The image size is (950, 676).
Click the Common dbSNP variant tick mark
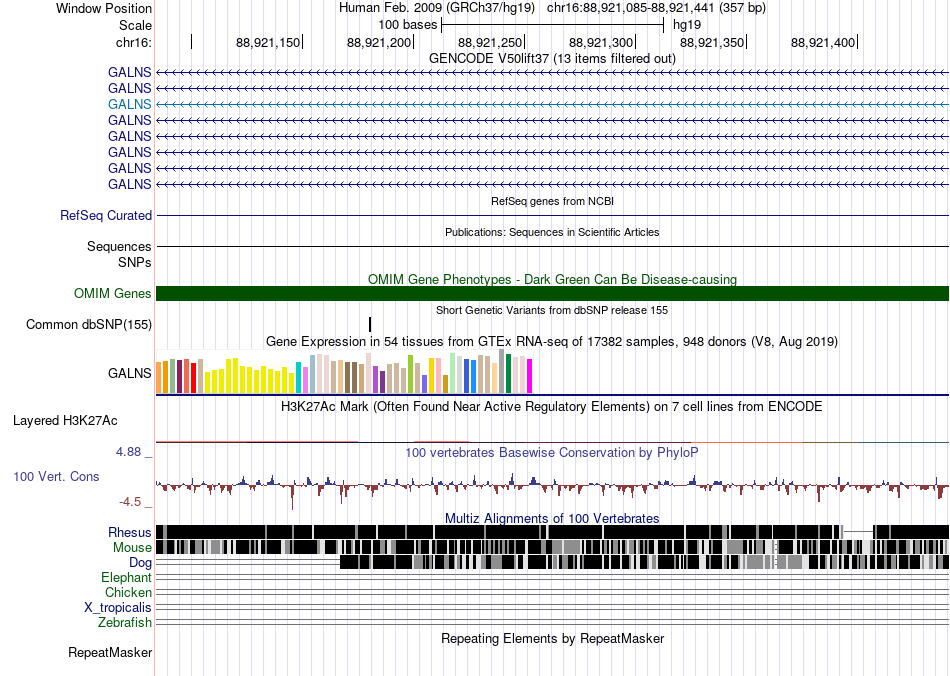pyautogui.click(x=370, y=324)
